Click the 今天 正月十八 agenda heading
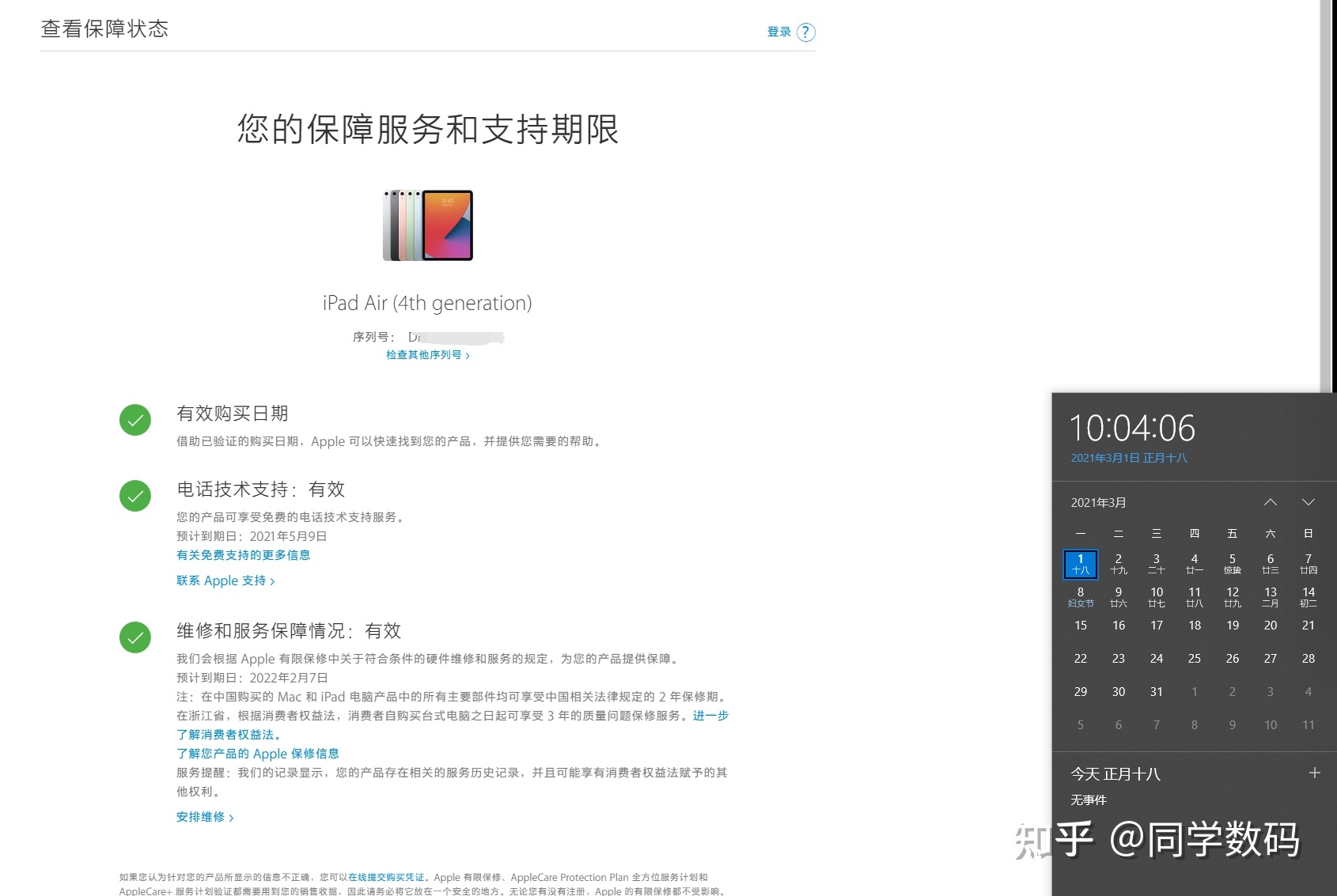 [x=1115, y=774]
